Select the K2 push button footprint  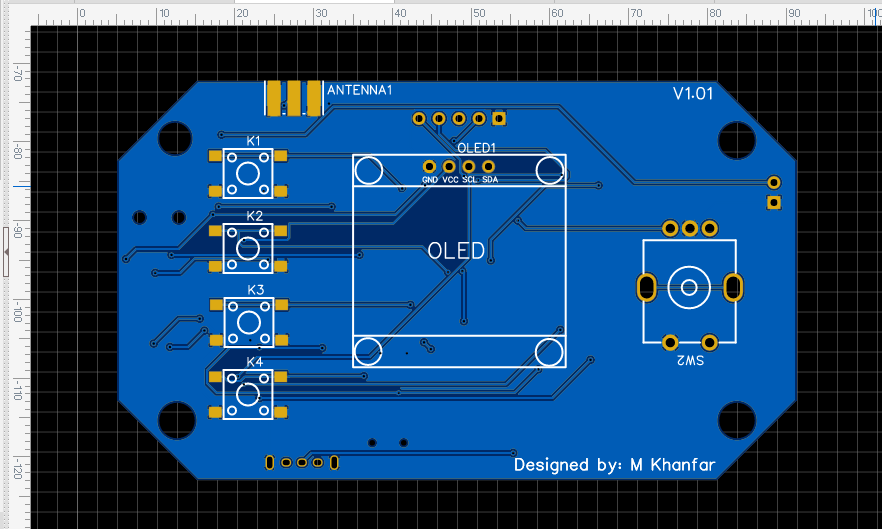pos(248,248)
